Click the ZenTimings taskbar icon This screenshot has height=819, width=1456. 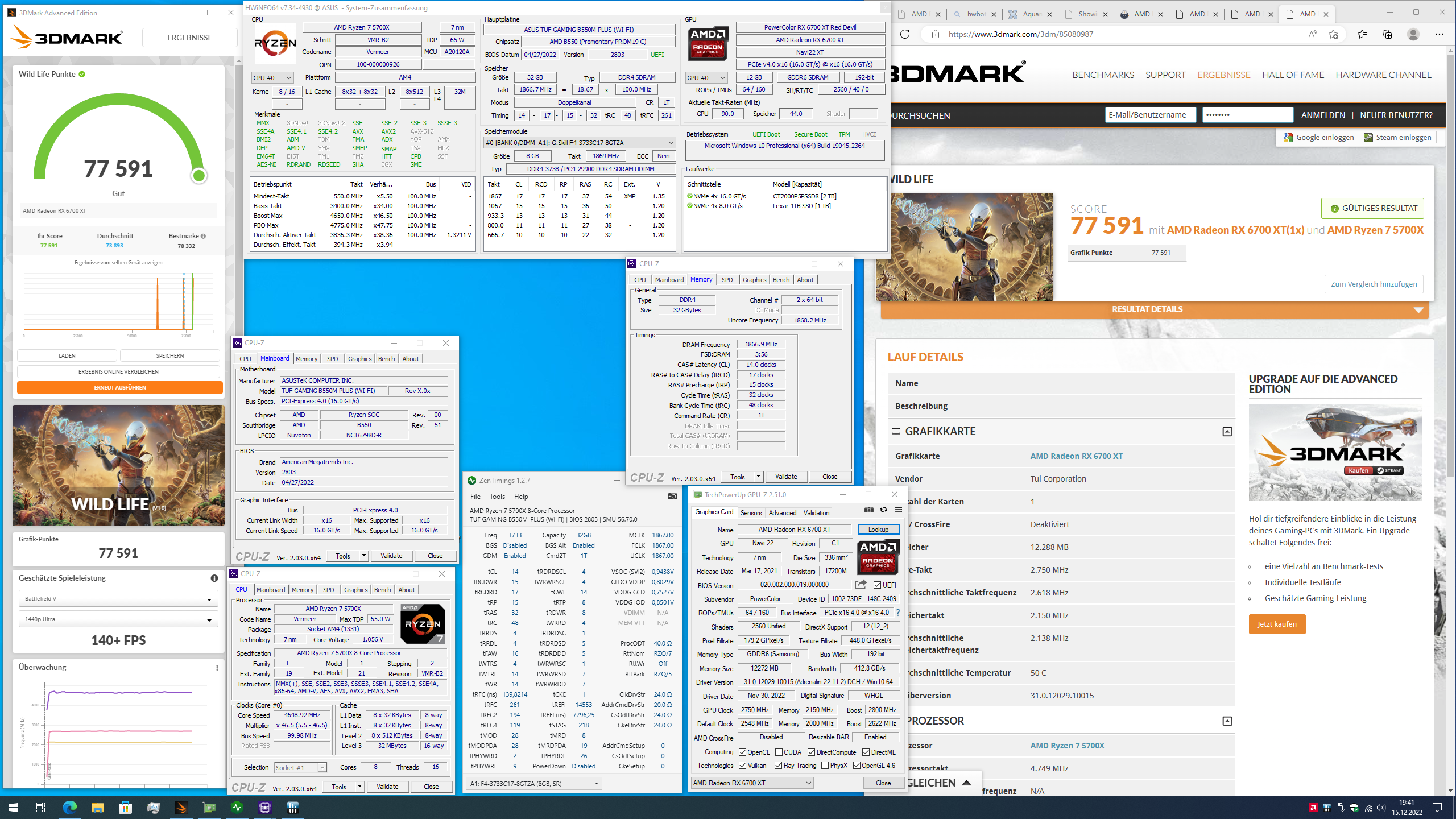pyautogui.click(x=237, y=807)
